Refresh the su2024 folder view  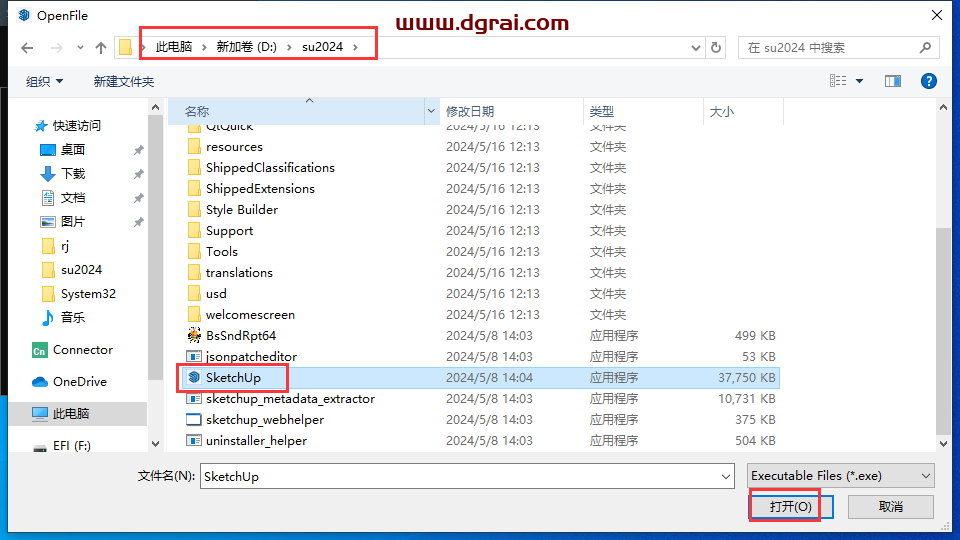point(716,47)
